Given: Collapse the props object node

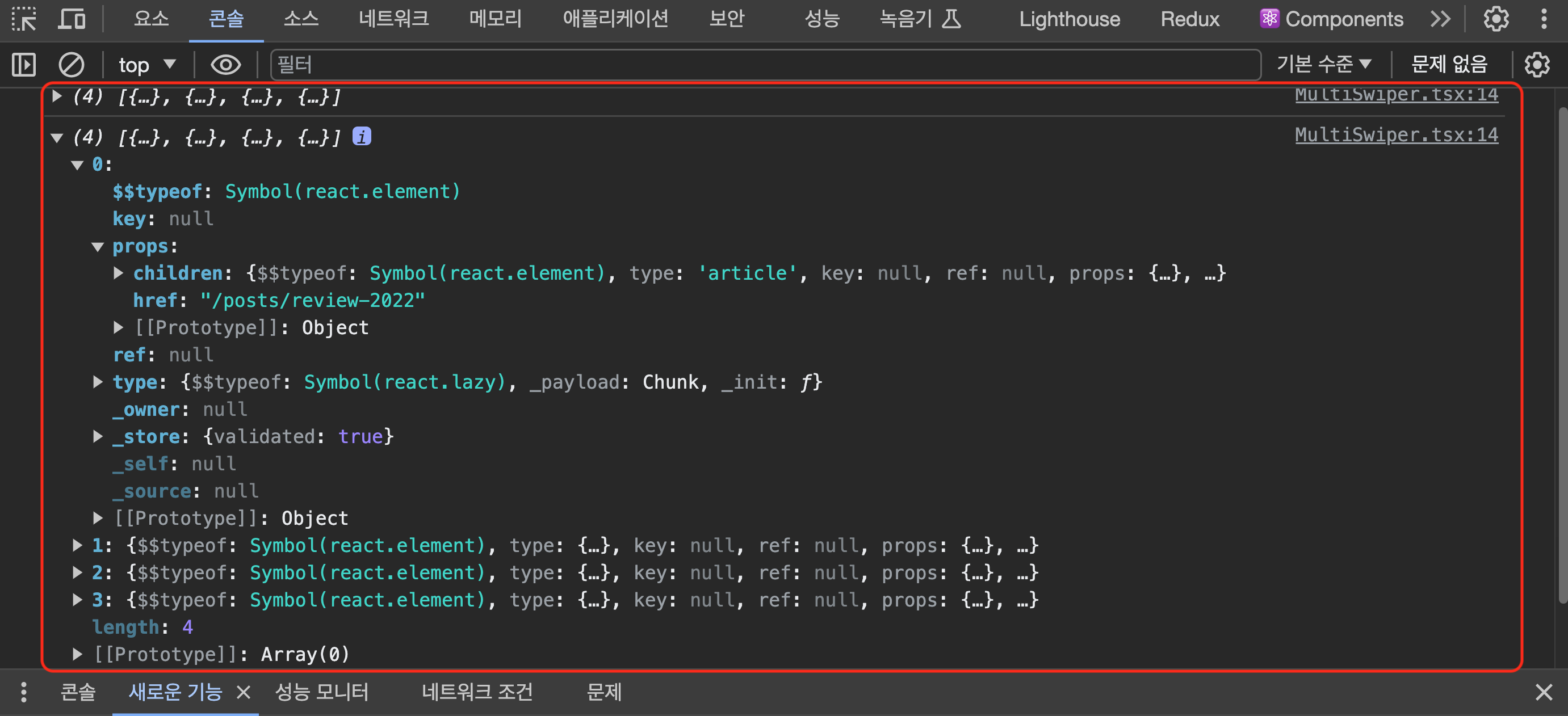Looking at the screenshot, I should tap(98, 247).
